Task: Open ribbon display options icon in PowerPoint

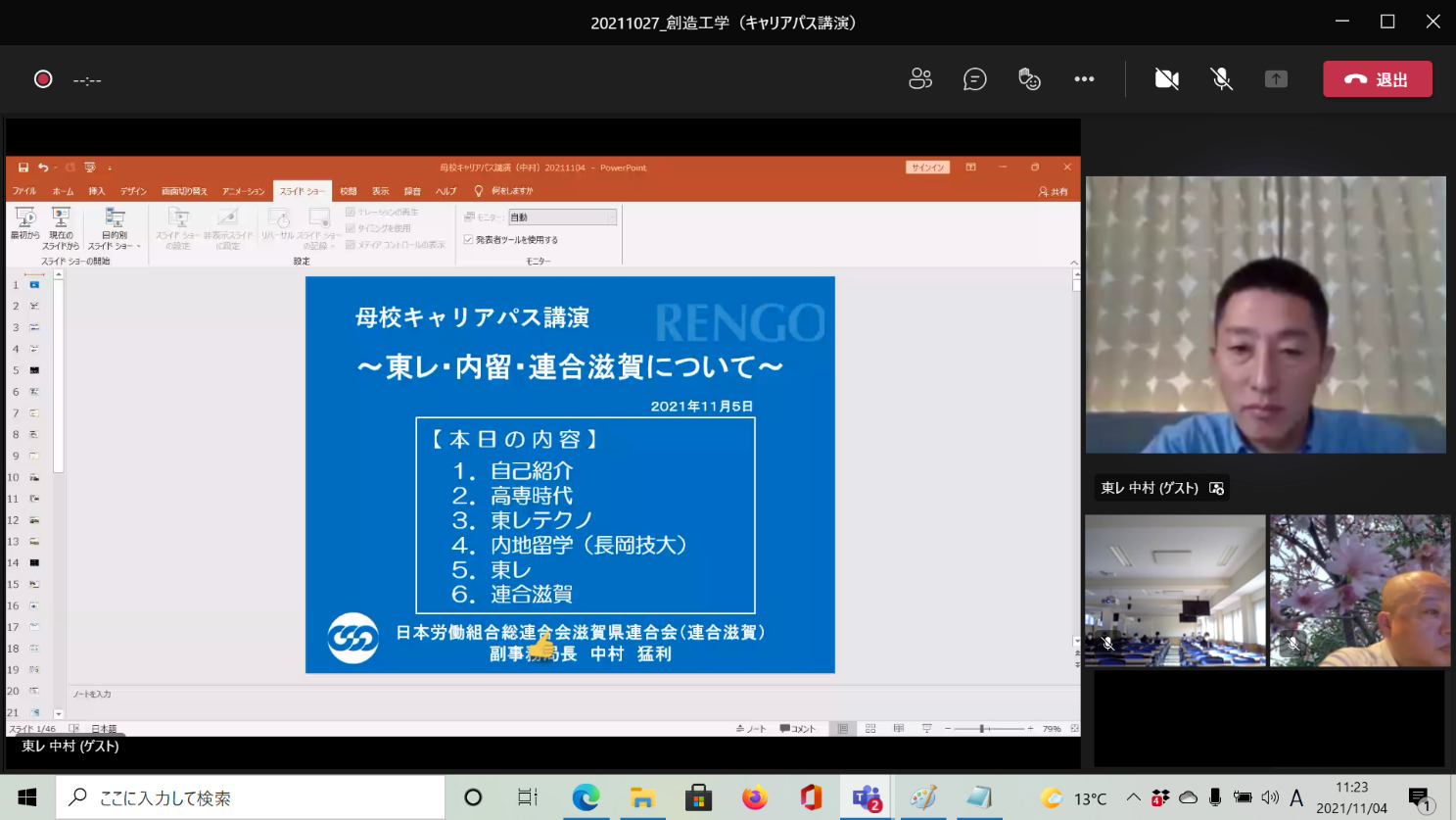Action: tap(970, 168)
